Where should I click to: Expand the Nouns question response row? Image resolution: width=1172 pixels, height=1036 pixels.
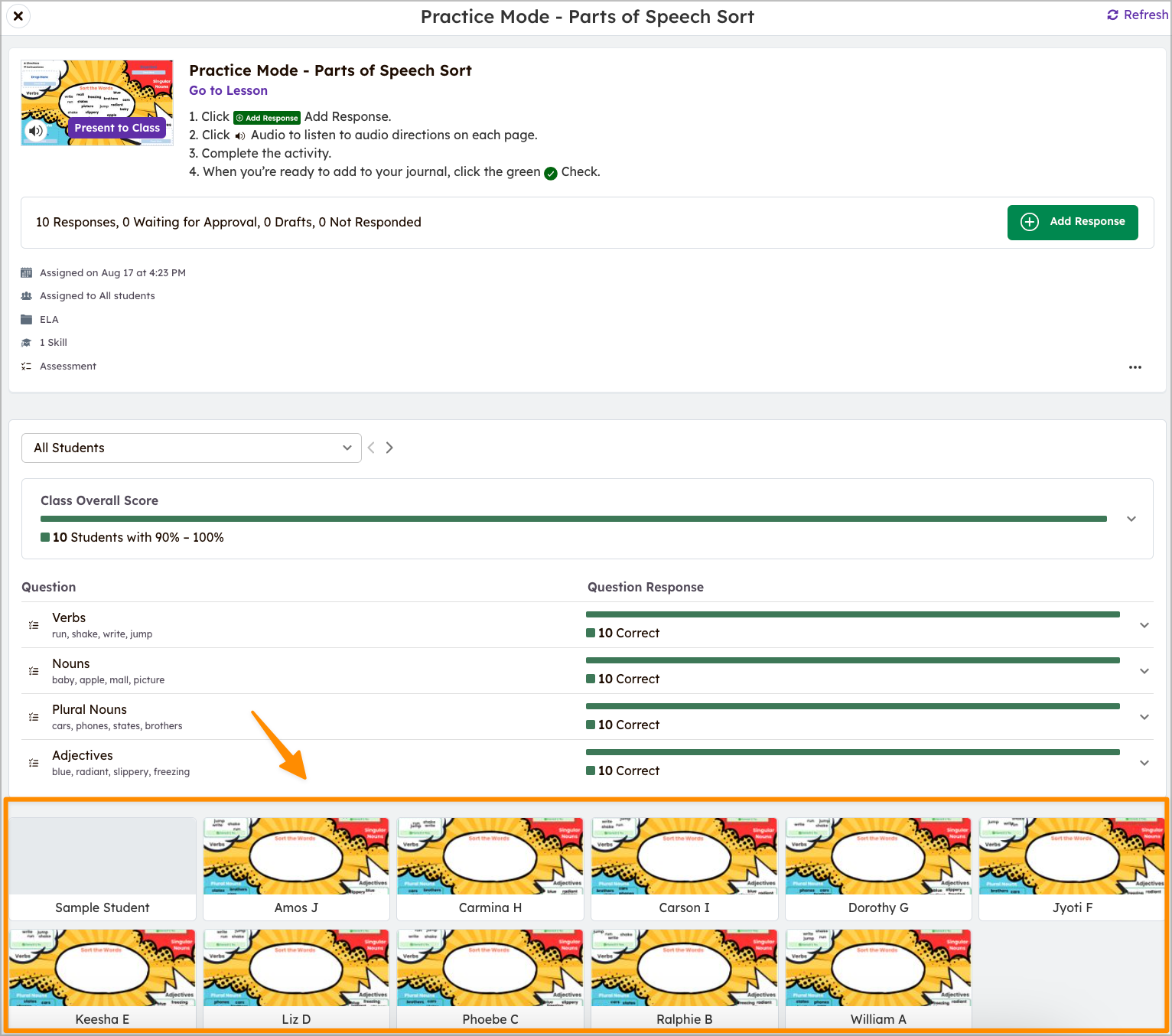coord(1144,671)
